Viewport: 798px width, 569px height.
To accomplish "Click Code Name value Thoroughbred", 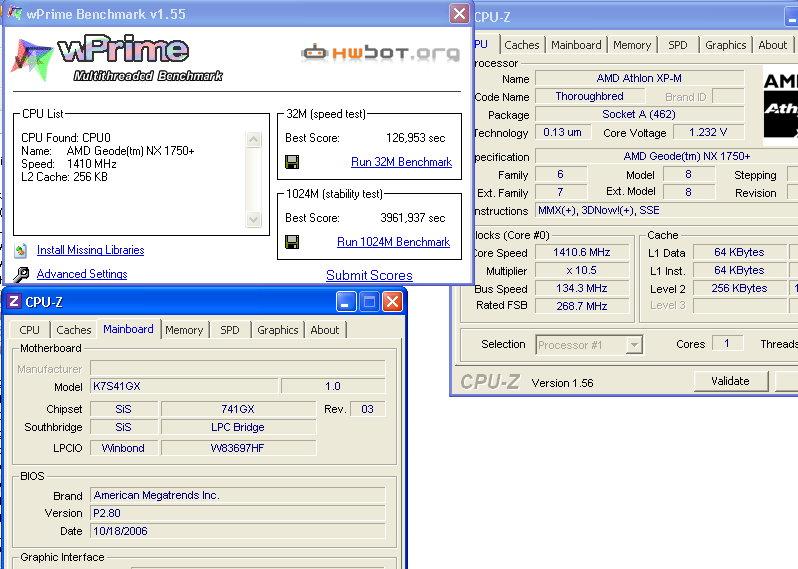I will (590, 96).
